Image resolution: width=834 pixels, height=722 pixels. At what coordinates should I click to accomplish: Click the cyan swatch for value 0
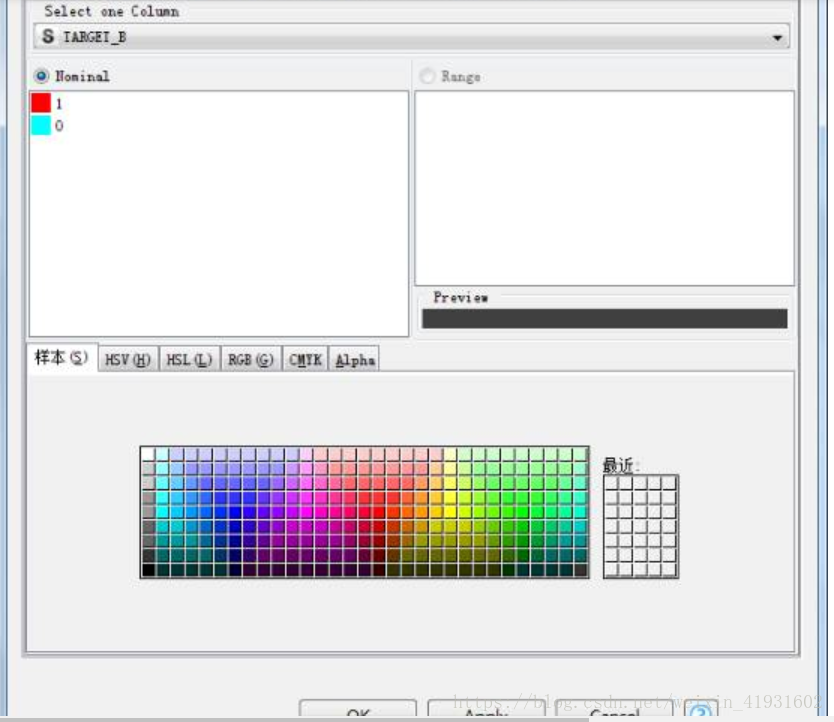tap(41, 126)
